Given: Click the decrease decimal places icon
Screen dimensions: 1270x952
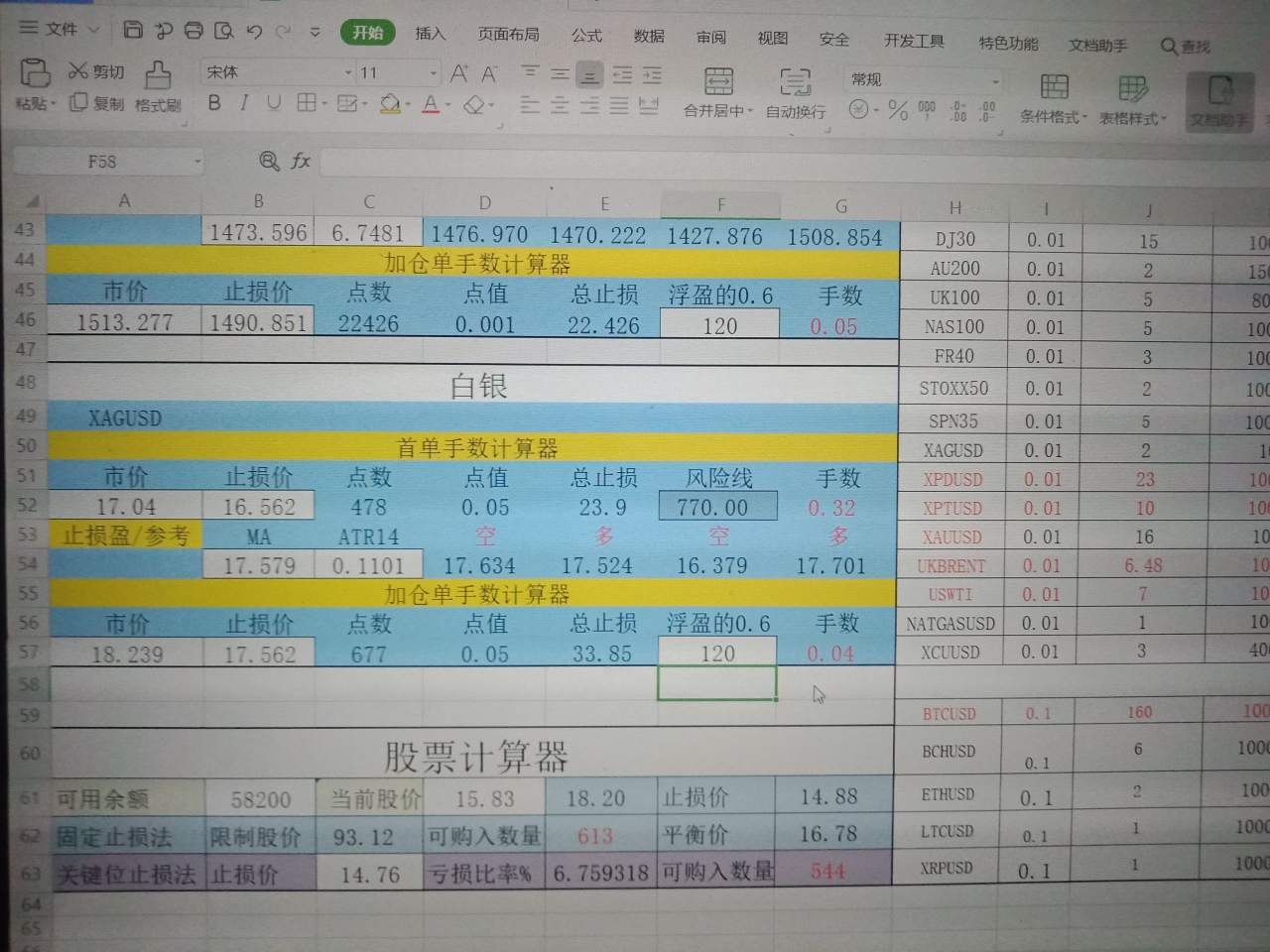Looking at the screenshot, I should (987, 110).
